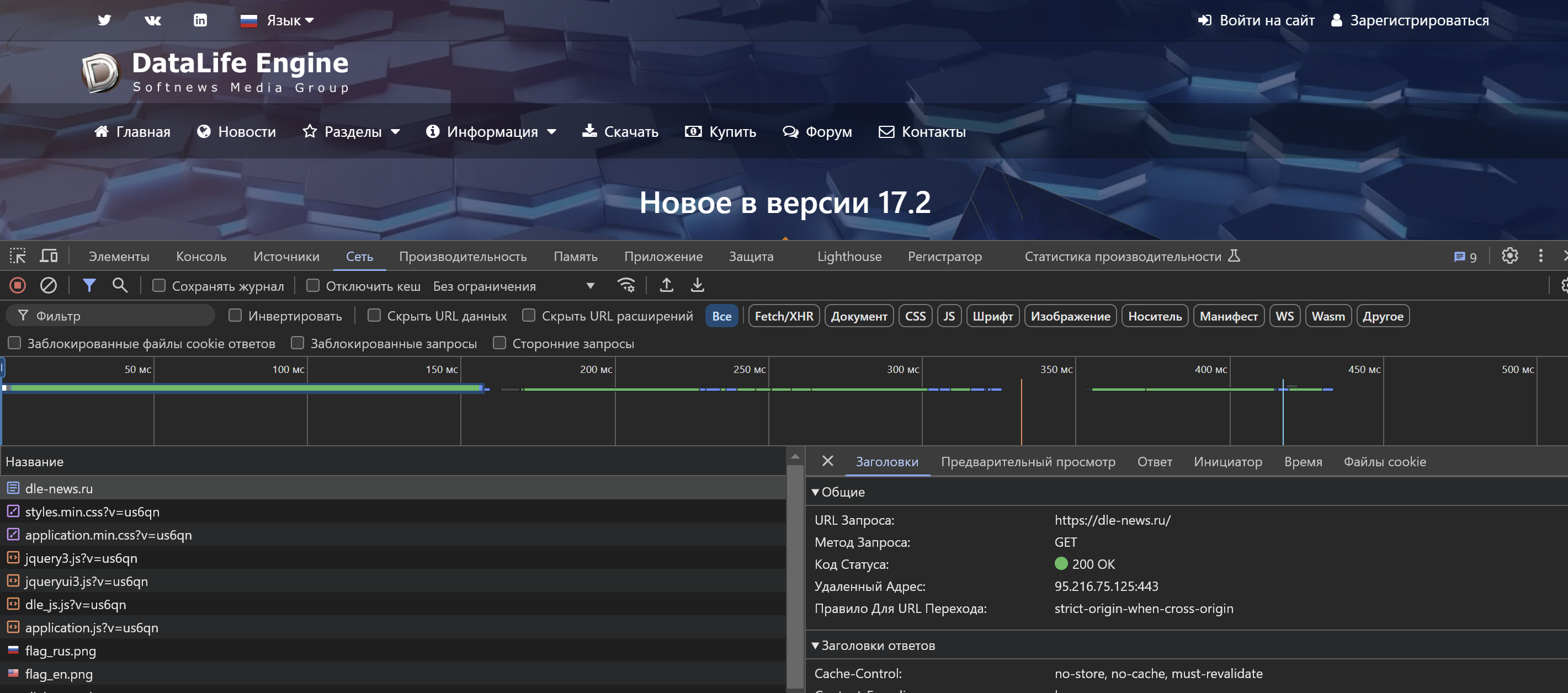Stop recording network log

pyautogui.click(x=18, y=285)
